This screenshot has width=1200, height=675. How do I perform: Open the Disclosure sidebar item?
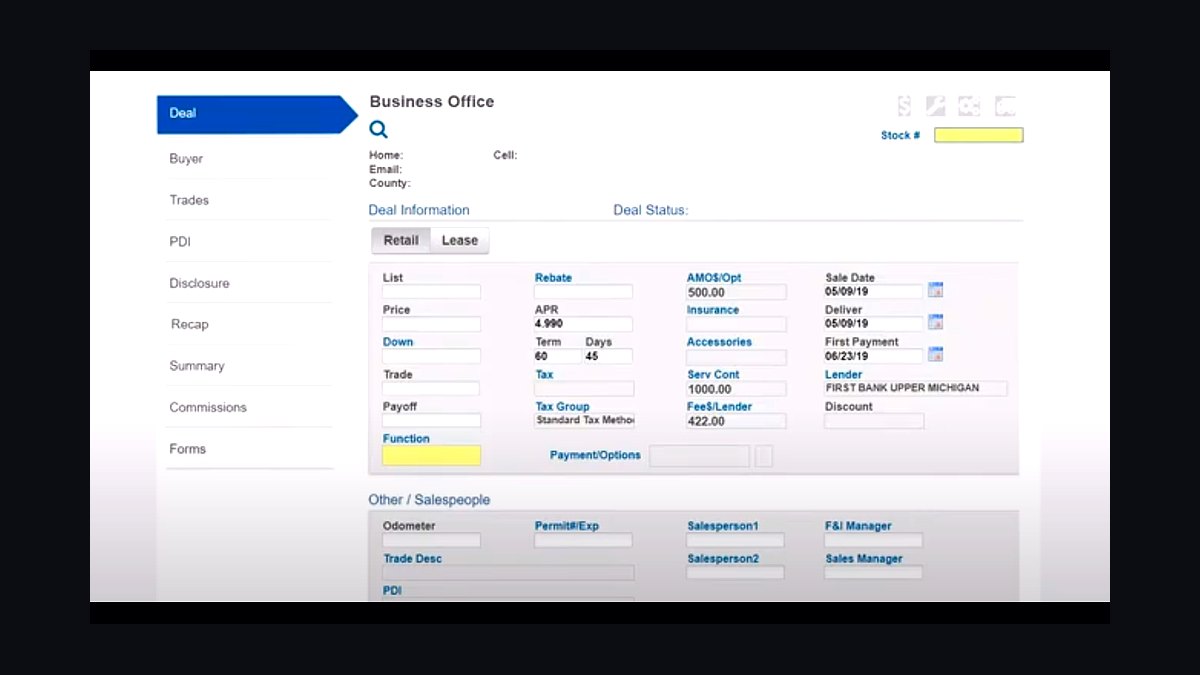[x=199, y=283]
